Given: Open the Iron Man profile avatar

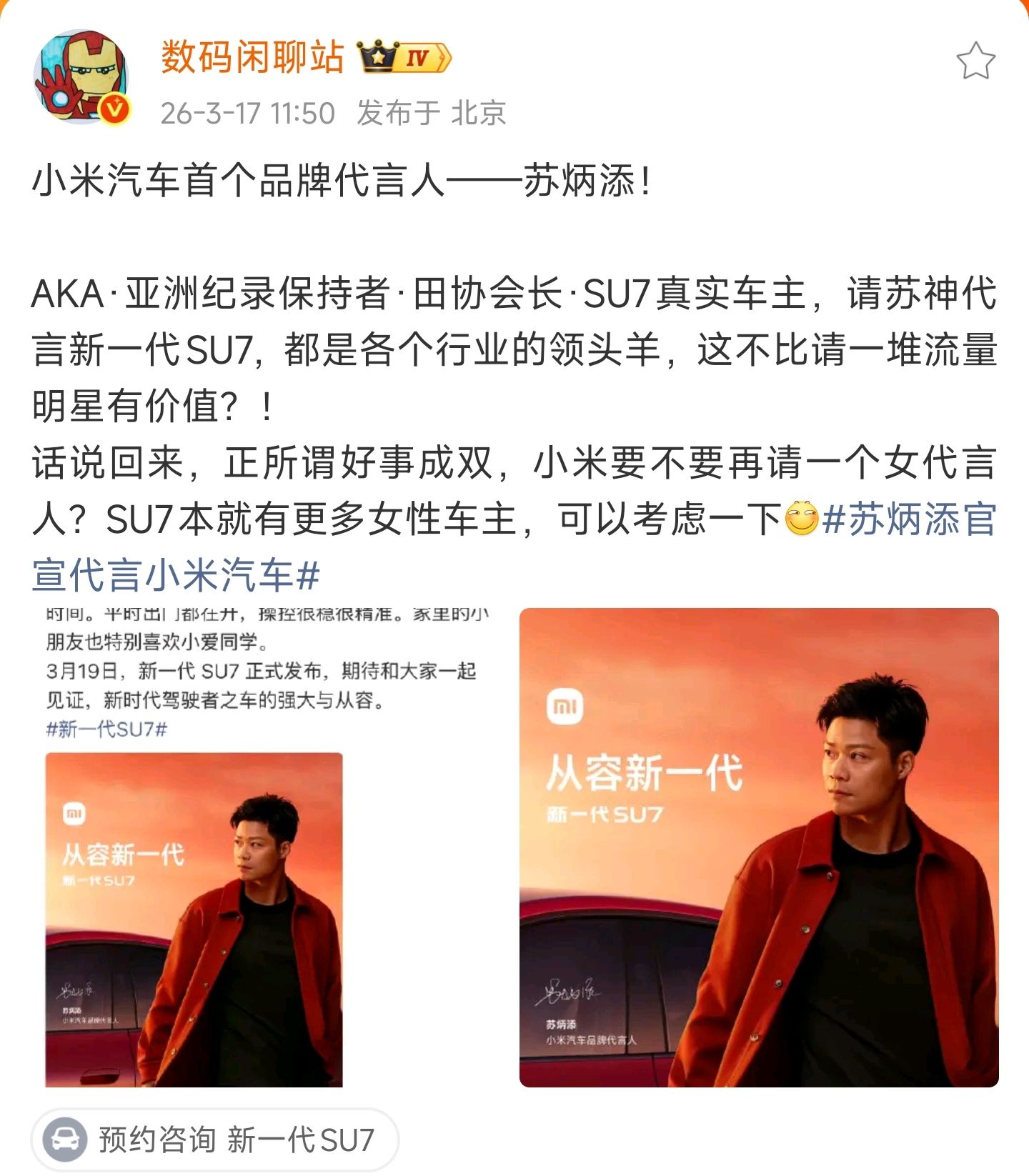Looking at the screenshot, I should [81, 76].
